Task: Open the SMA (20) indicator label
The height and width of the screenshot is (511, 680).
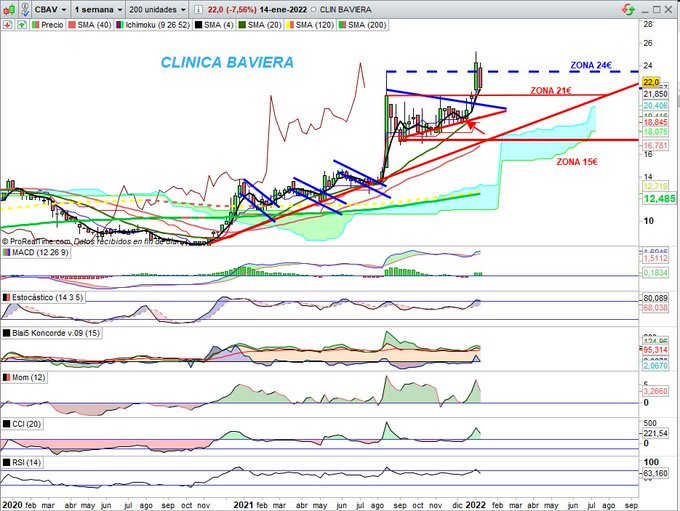Action: pos(260,25)
